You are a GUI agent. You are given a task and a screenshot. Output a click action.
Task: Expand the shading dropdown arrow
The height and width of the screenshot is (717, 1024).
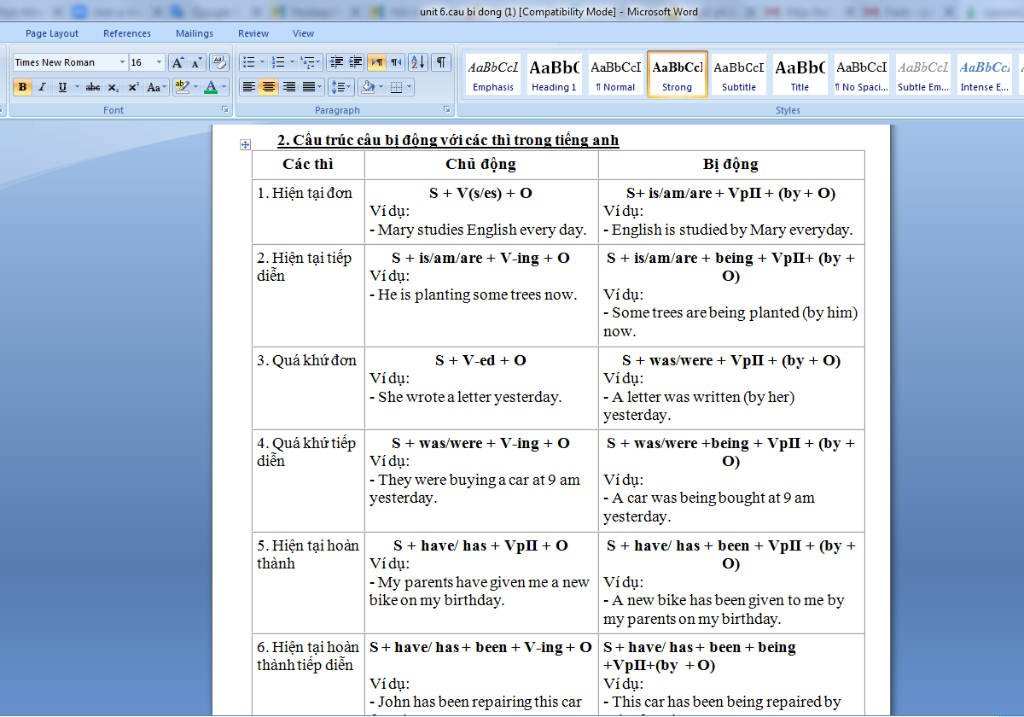(x=381, y=87)
